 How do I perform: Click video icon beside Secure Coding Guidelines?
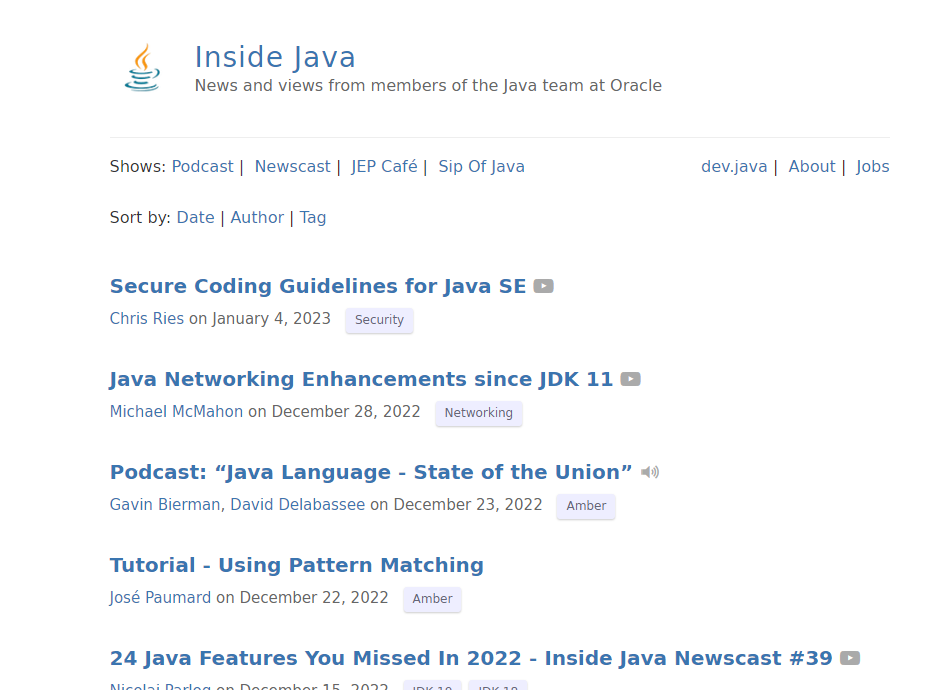click(x=543, y=286)
